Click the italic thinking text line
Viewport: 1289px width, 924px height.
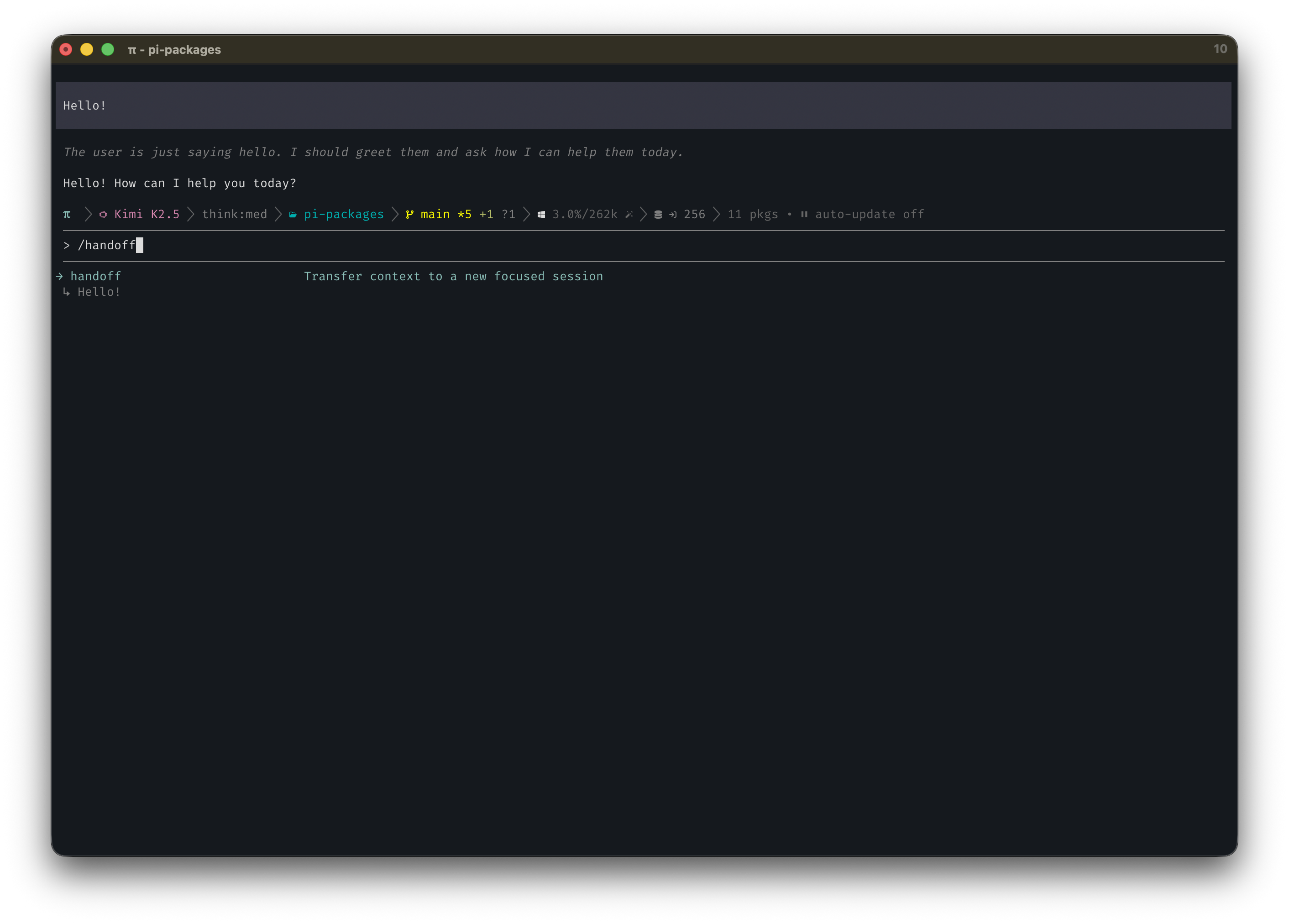pyautogui.click(x=373, y=152)
